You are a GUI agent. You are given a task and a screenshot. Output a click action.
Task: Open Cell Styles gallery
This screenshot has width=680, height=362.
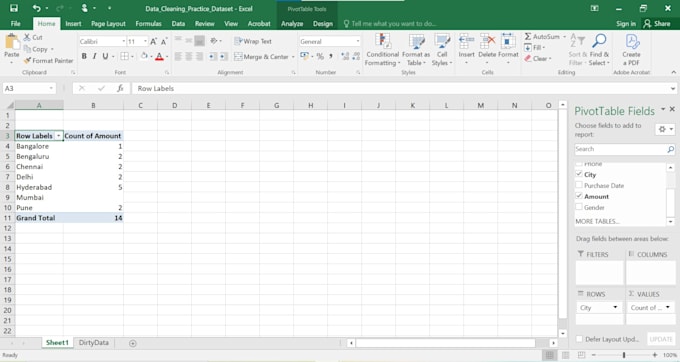tap(442, 50)
